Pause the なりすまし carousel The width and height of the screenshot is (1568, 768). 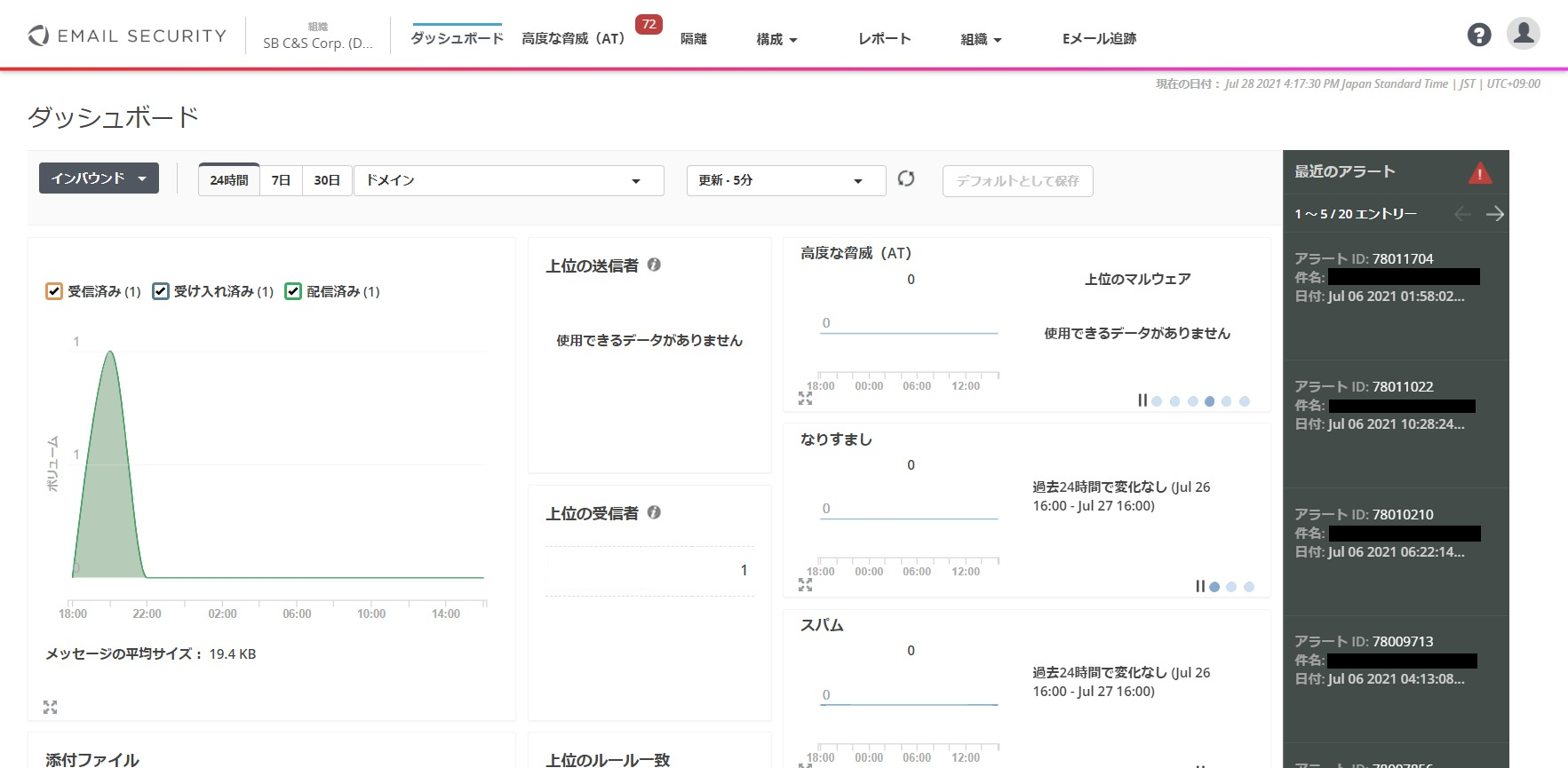(x=1200, y=586)
